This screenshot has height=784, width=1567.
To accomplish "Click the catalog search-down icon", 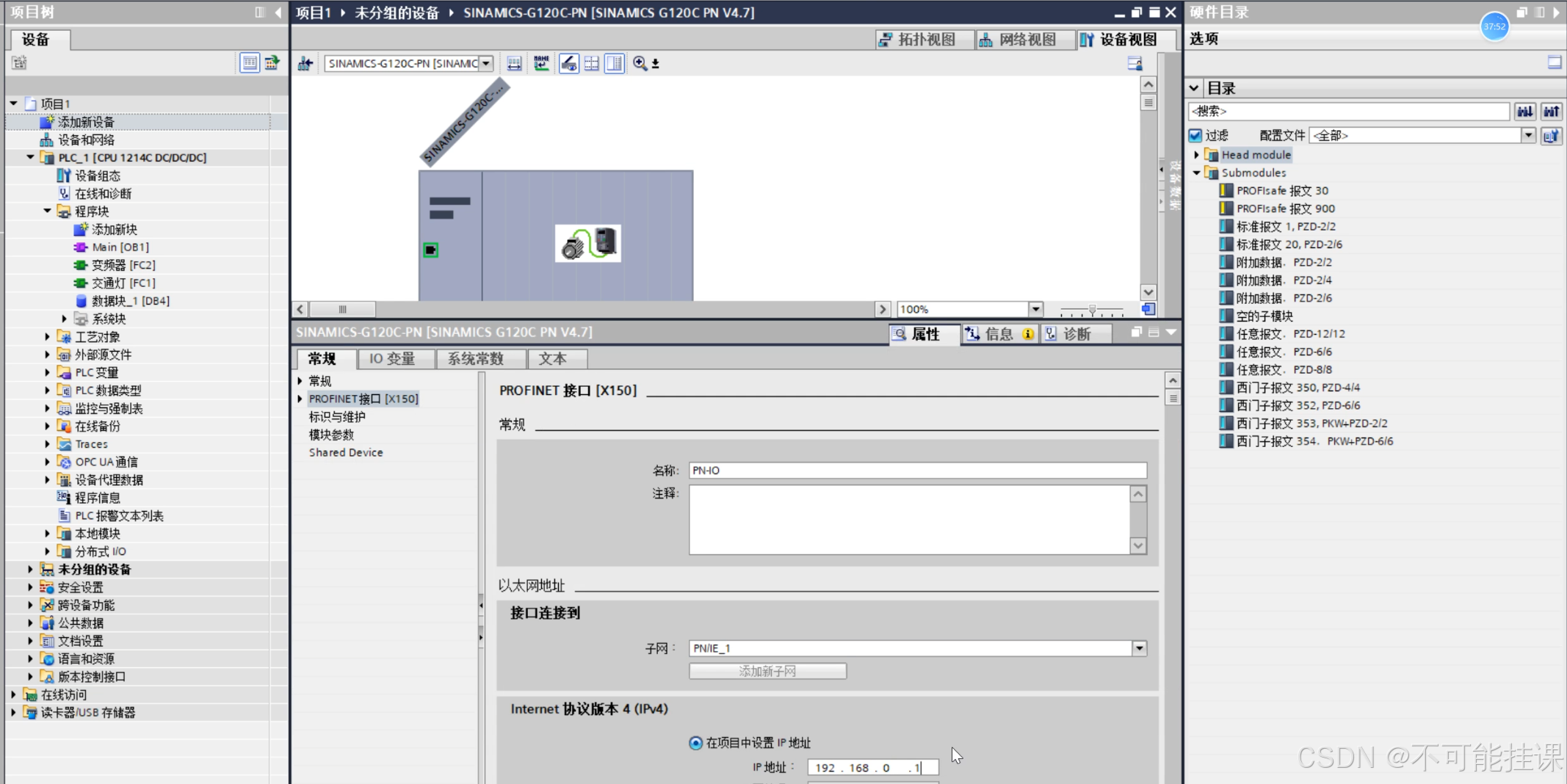I will pyautogui.click(x=1525, y=112).
